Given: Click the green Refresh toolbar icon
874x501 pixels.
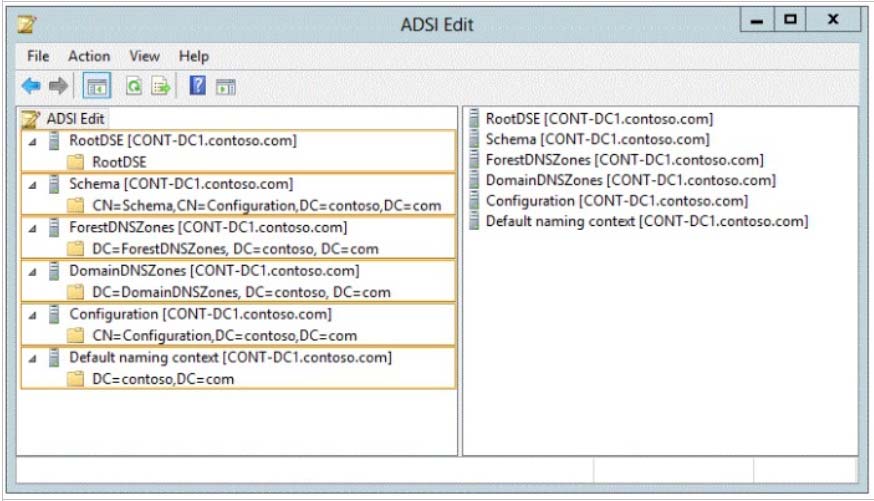Looking at the screenshot, I should (134, 86).
